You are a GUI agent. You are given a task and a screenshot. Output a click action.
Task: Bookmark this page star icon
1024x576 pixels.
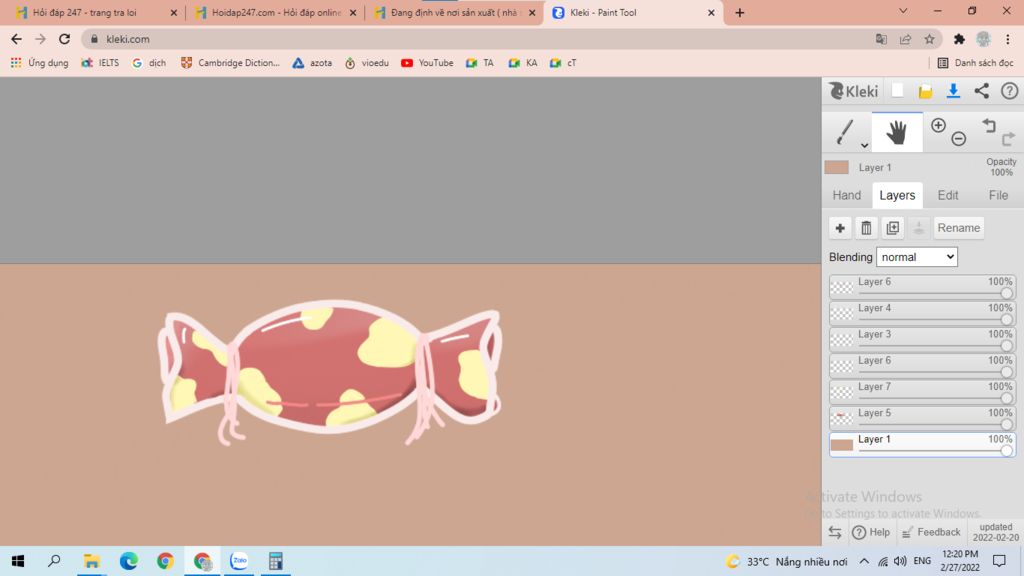tap(929, 39)
